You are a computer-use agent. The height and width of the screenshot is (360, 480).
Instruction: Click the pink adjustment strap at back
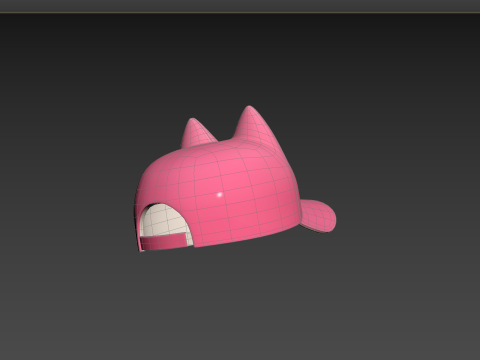163,241
